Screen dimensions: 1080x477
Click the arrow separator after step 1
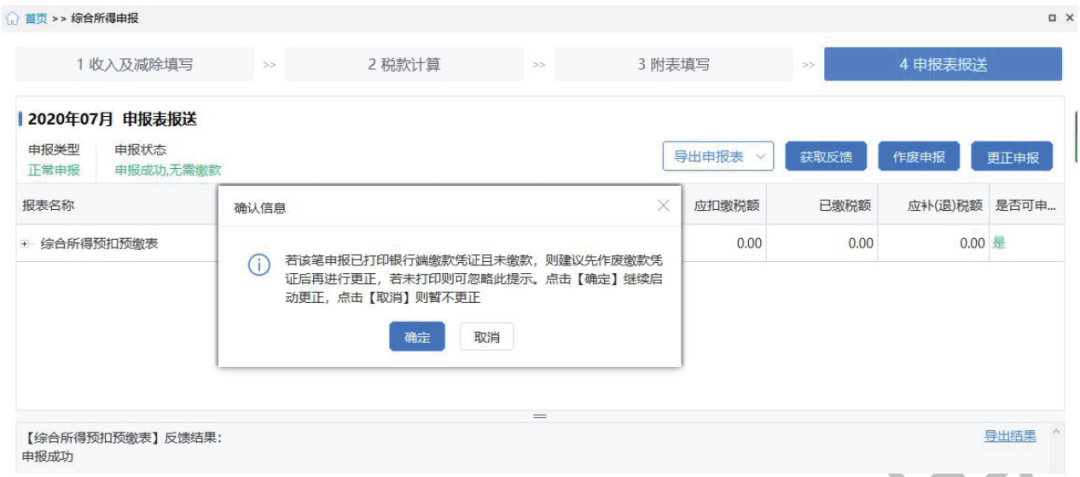pos(269,65)
